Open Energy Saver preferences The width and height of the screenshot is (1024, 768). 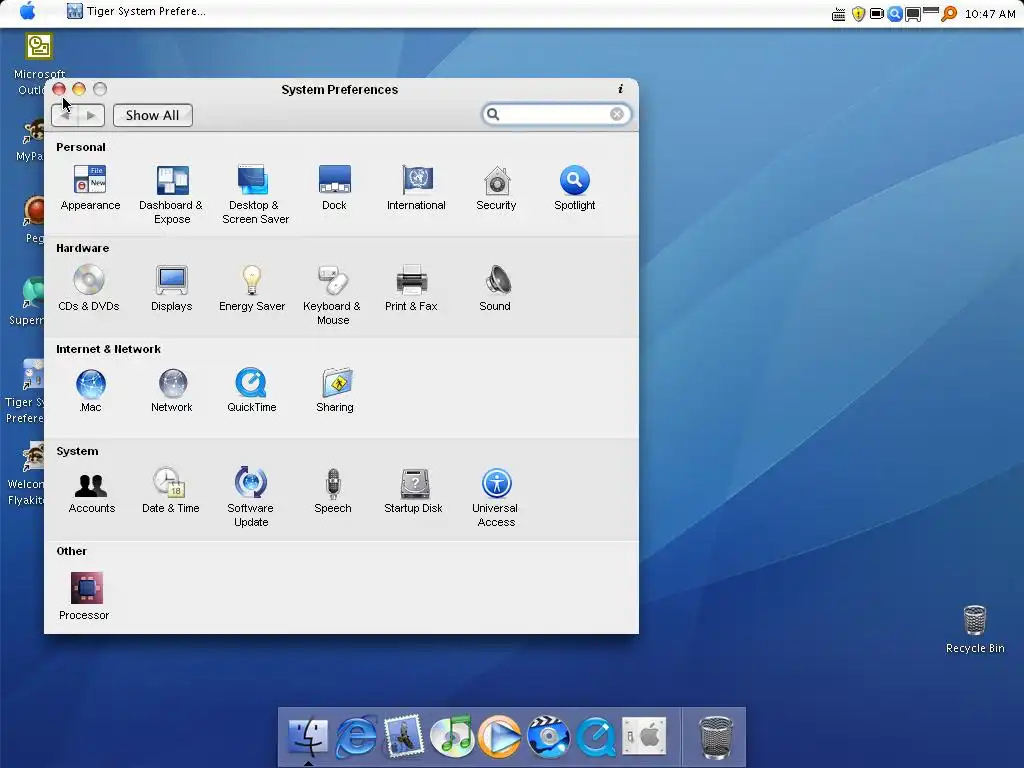click(252, 289)
